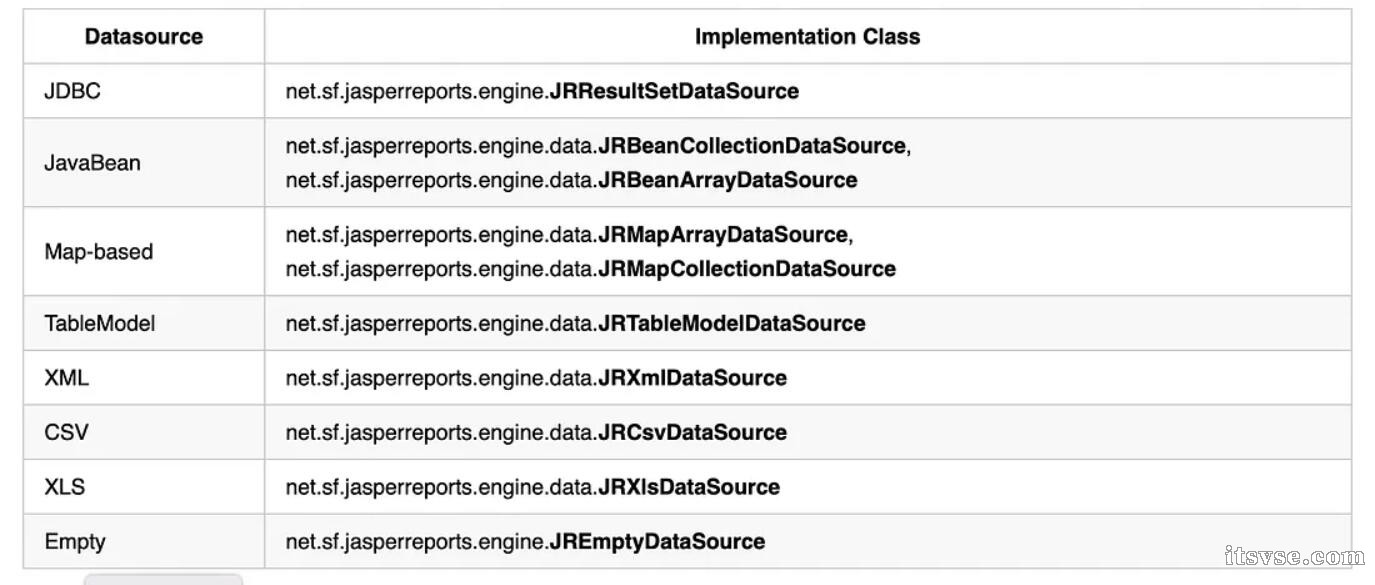This screenshot has width=1375, height=585.
Task: Select the JavaBean row label
Action: pyautogui.click(x=92, y=163)
